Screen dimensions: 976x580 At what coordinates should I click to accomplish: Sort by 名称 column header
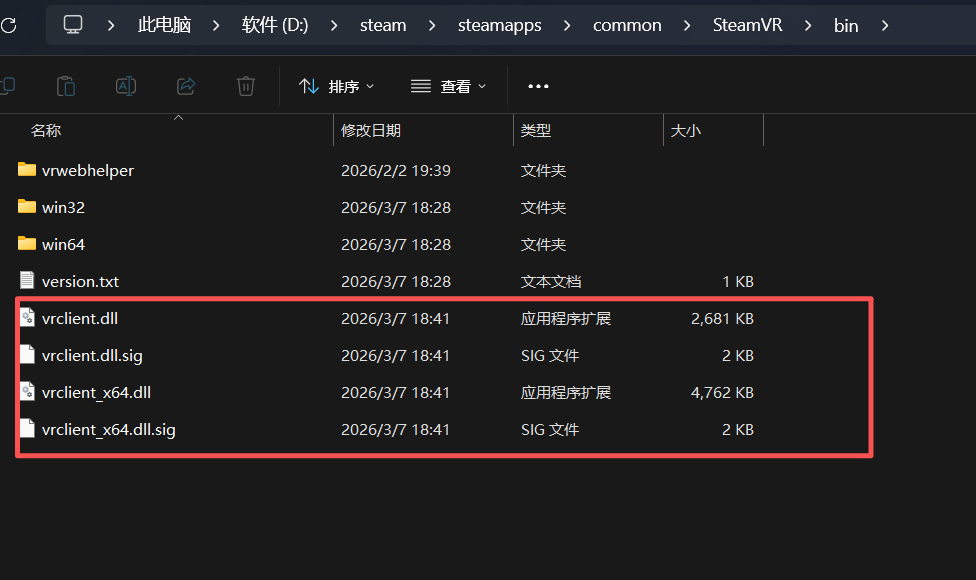coord(46,131)
